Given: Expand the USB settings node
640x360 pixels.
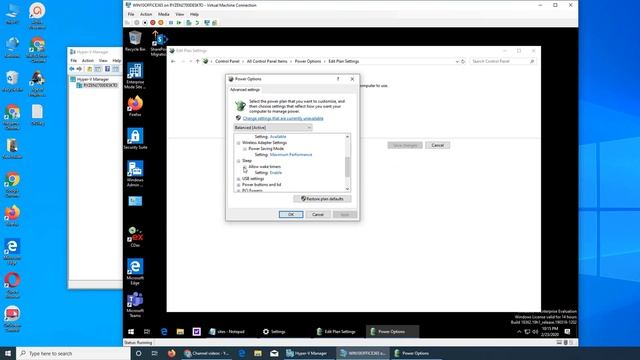Looking at the screenshot, I should pyautogui.click(x=239, y=179).
